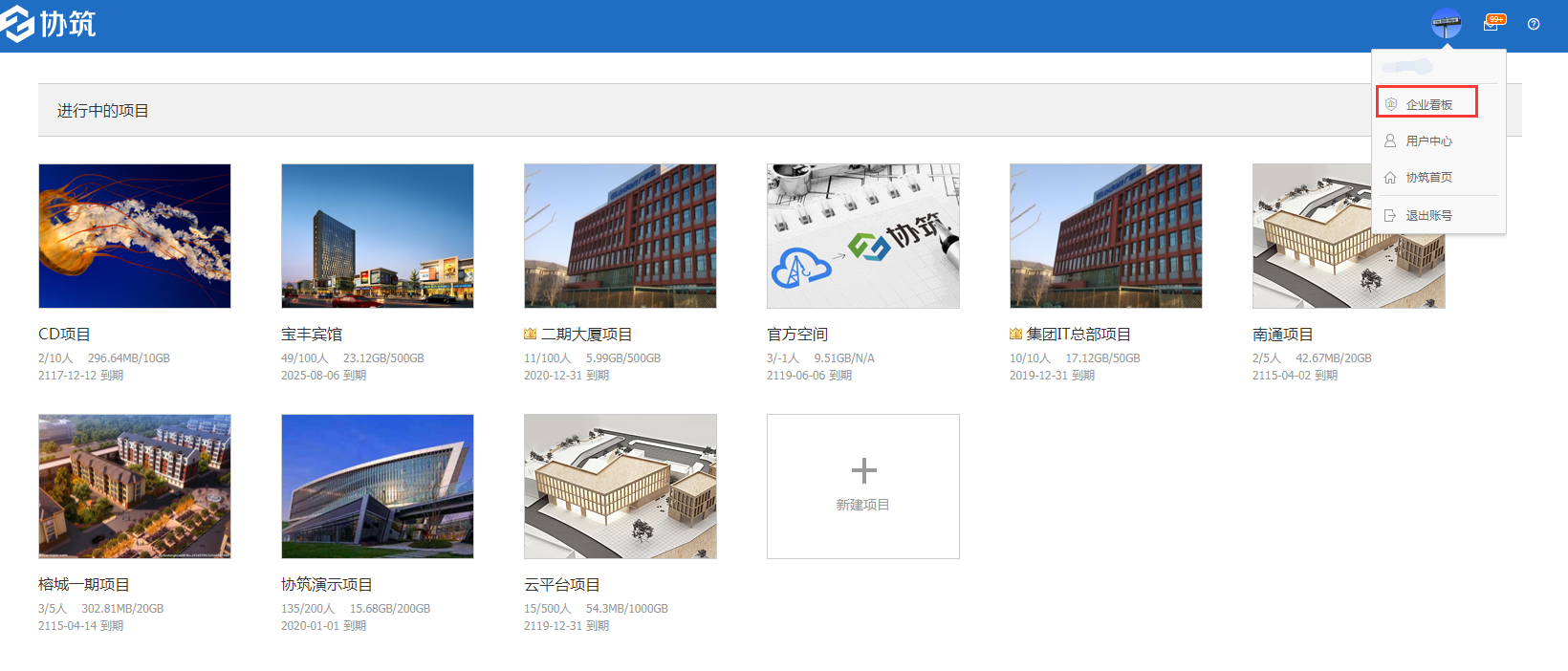Image resolution: width=1568 pixels, height=671 pixels.
Task: Open the 官方空间 project thumbnail
Action: (863, 236)
